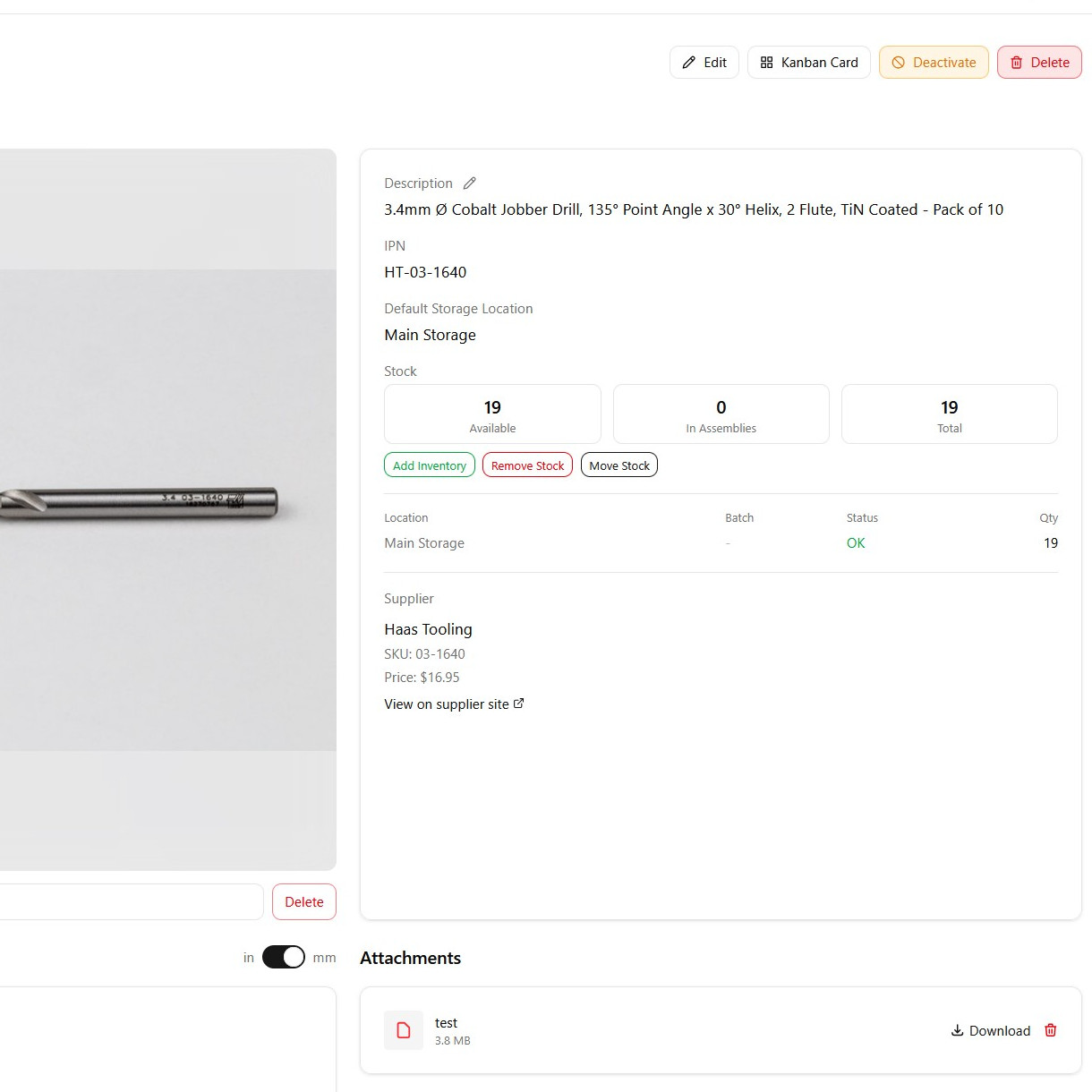Screen dimensions: 1092x1092
Task: Toggle the in/mm unit switch
Action: (284, 957)
